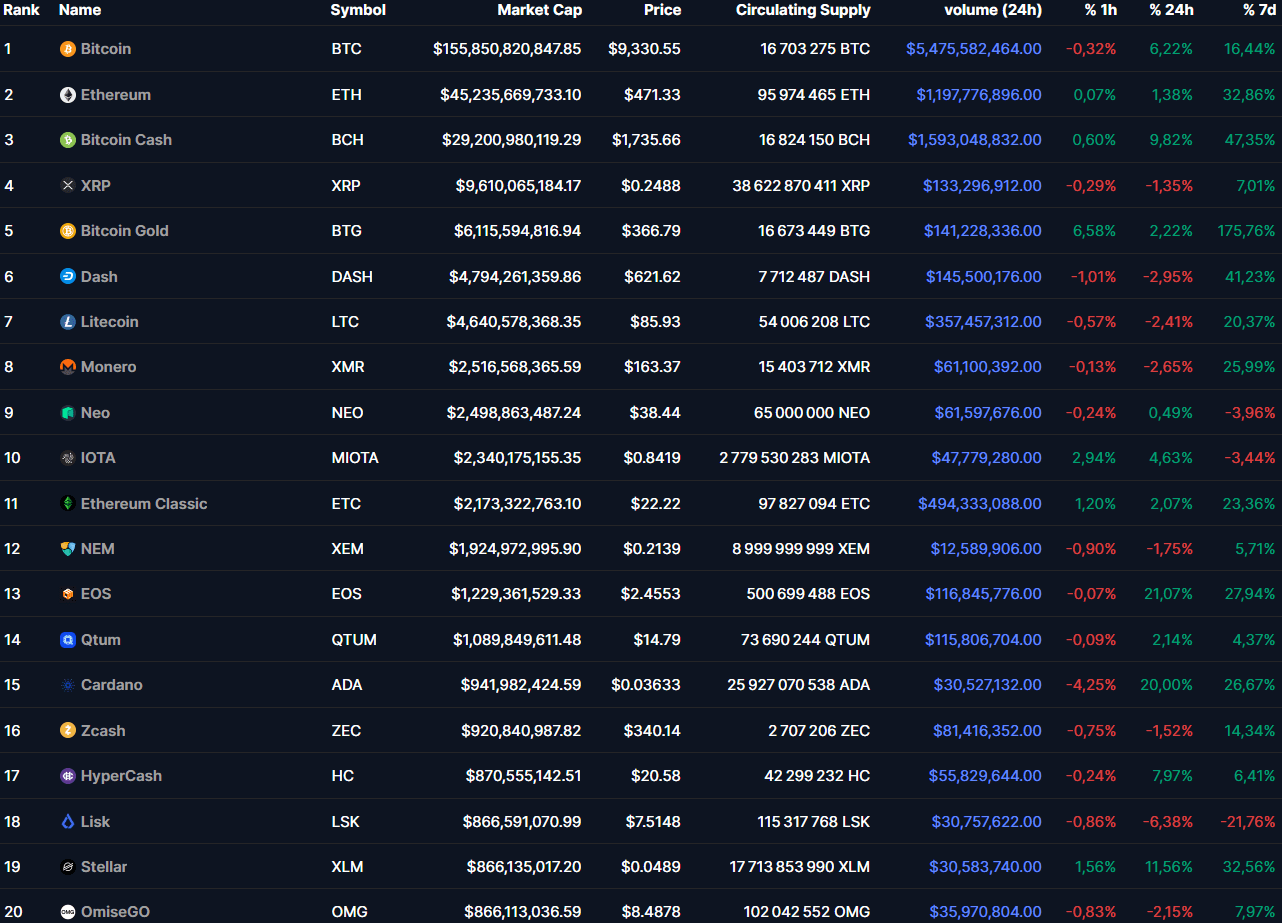The width and height of the screenshot is (1282, 923).
Task: Click the HyperCash coin logo
Action: click(68, 776)
